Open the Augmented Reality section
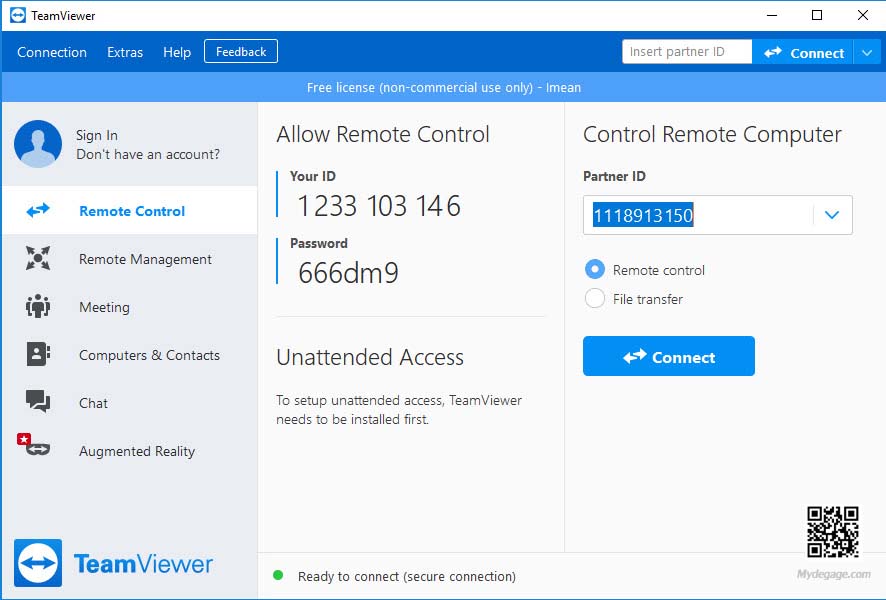The image size is (886, 600). coord(130,451)
